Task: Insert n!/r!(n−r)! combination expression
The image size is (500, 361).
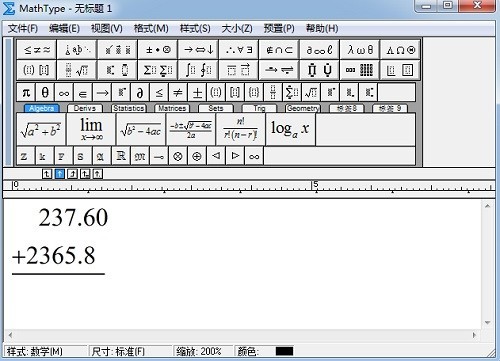Action: tap(240, 129)
